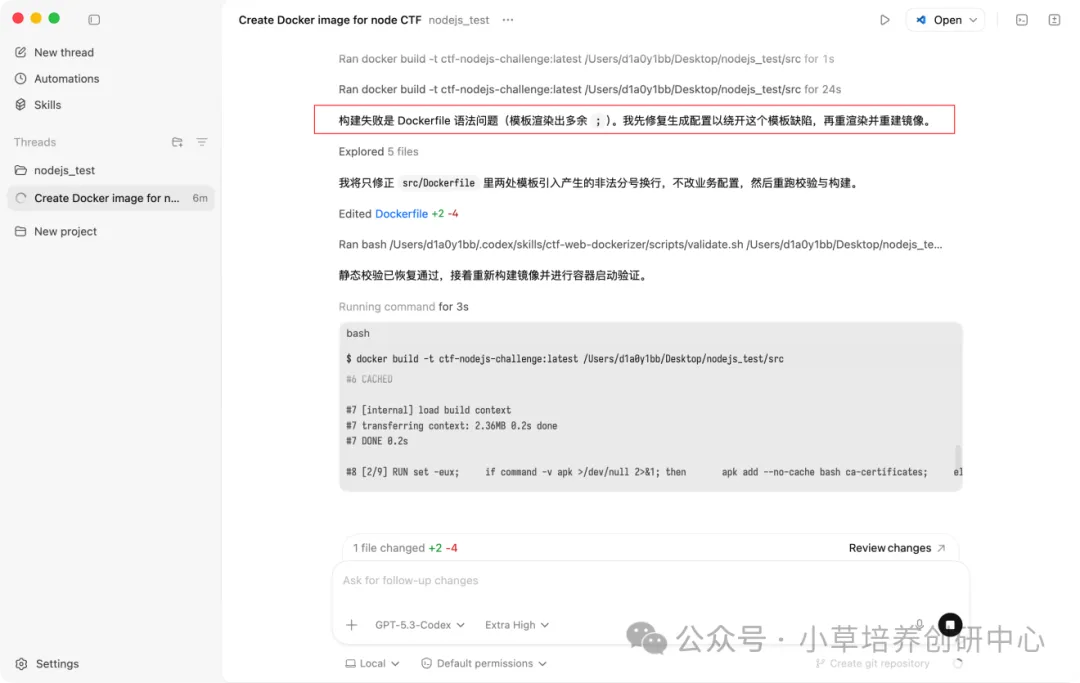Open thread Create Docker image for n...

tap(111, 198)
